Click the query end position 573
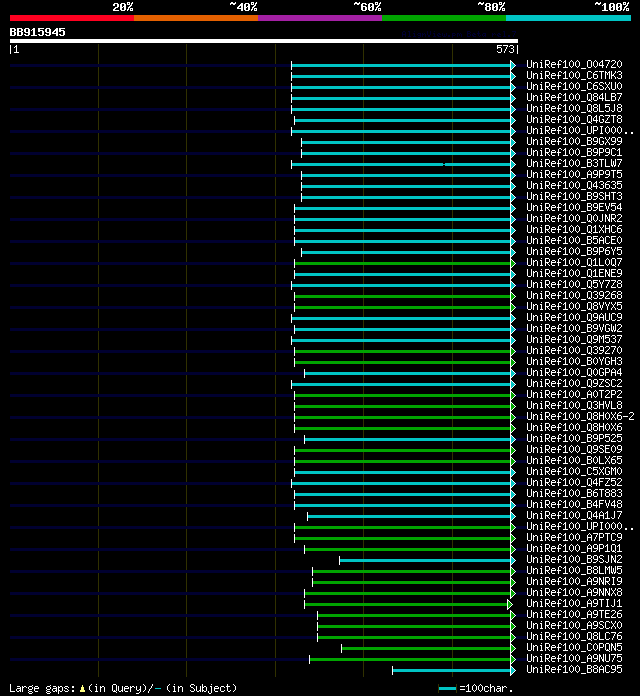The image size is (640, 696). (x=505, y=49)
